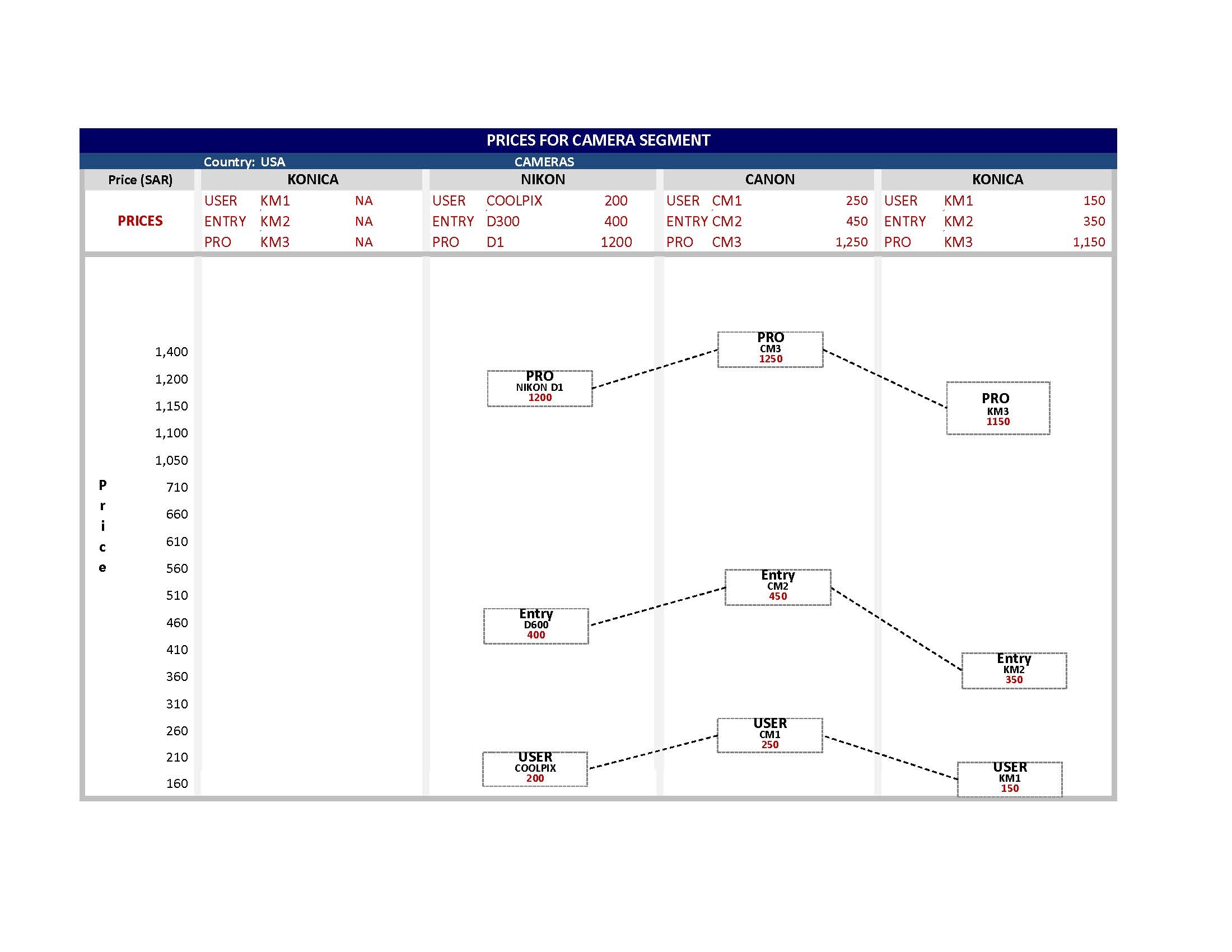1232x952 pixels.
Task: Select the PRO CM3 1250 chart box
Action: click(x=771, y=349)
